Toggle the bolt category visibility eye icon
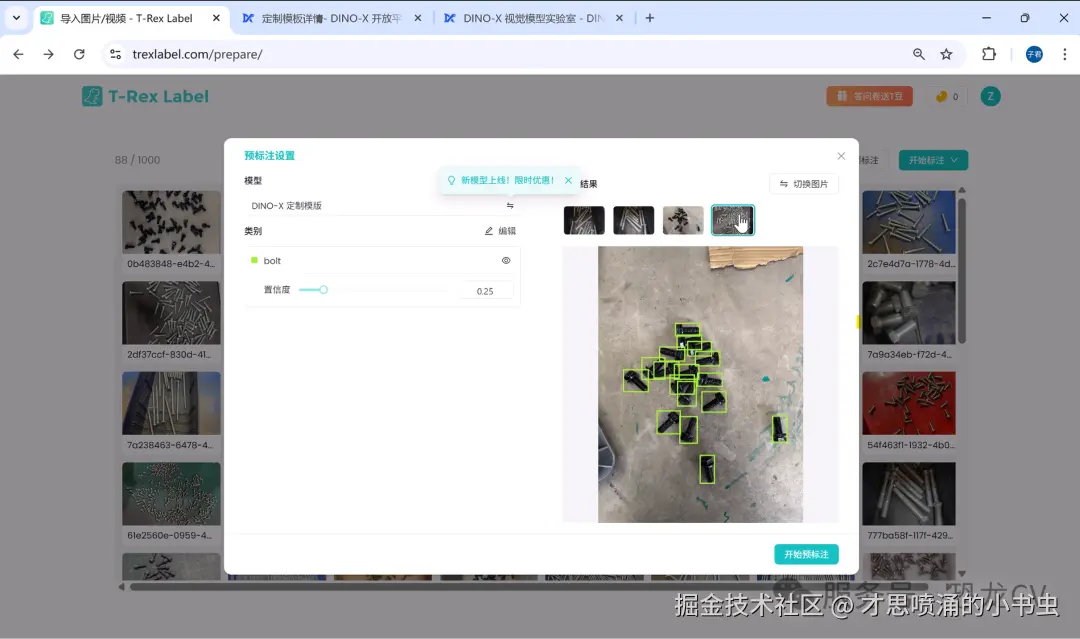This screenshot has height=639, width=1080. [x=505, y=259]
